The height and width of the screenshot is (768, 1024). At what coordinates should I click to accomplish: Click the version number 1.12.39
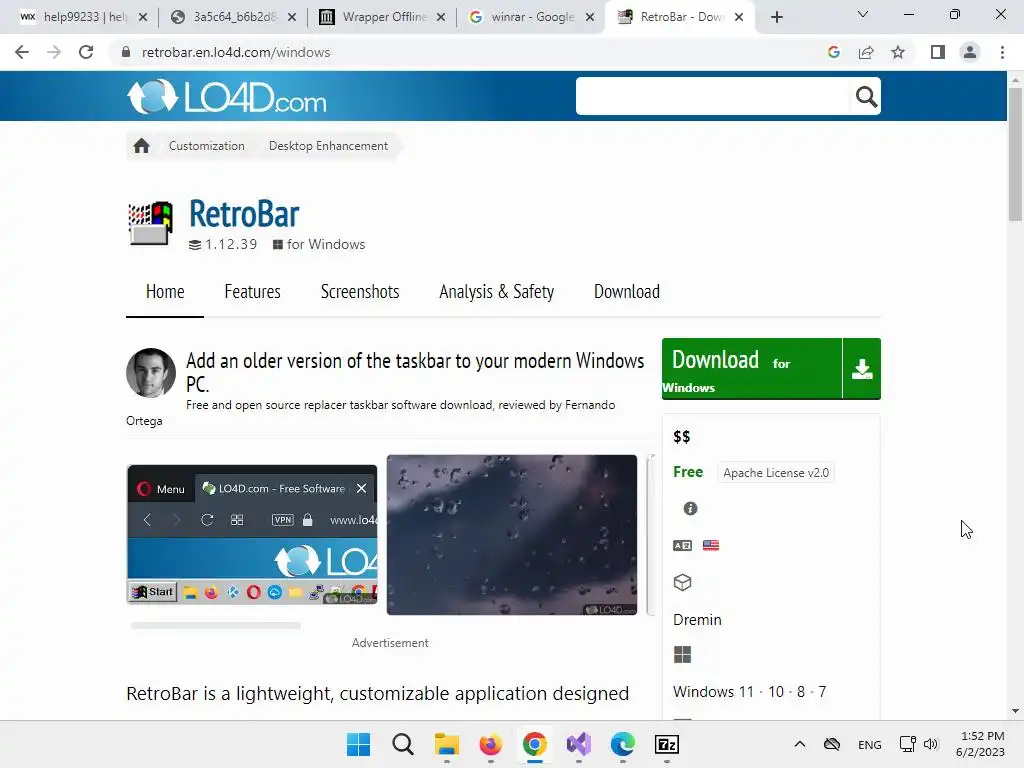click(x=231, y=244)
